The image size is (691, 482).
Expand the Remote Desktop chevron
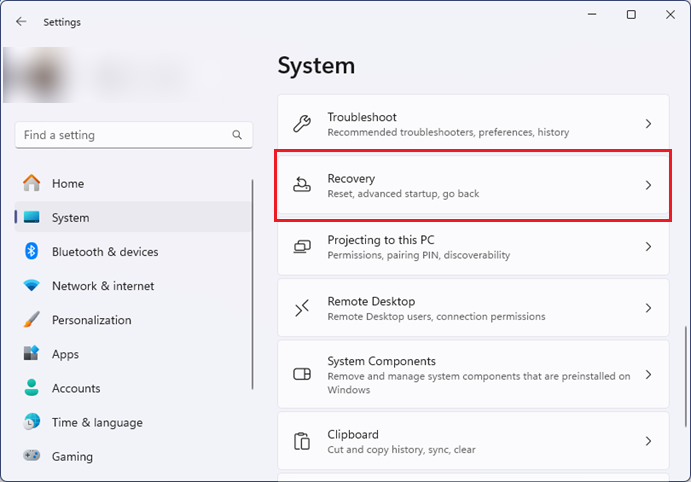[x=648, y=308]
